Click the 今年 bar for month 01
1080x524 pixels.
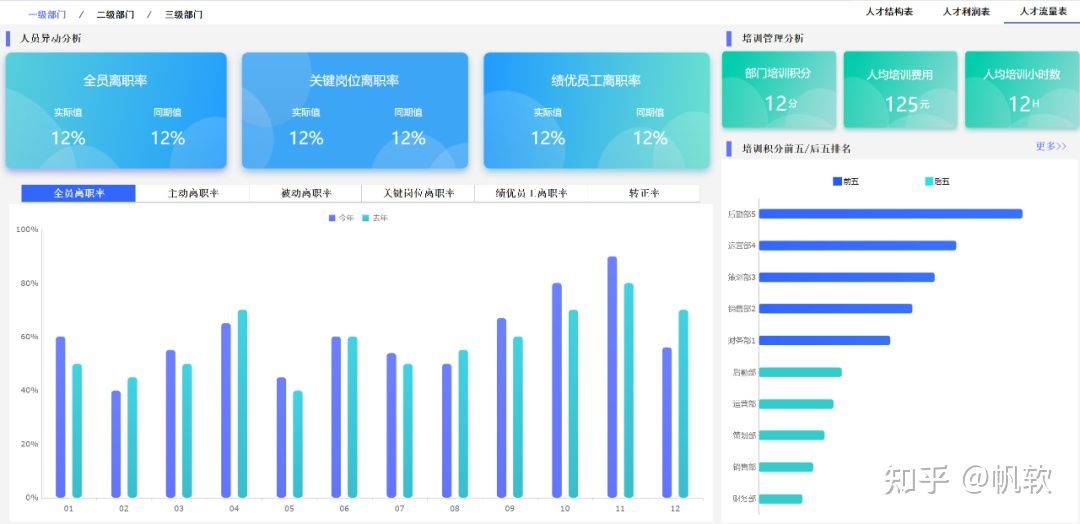(x=61, y=417)
